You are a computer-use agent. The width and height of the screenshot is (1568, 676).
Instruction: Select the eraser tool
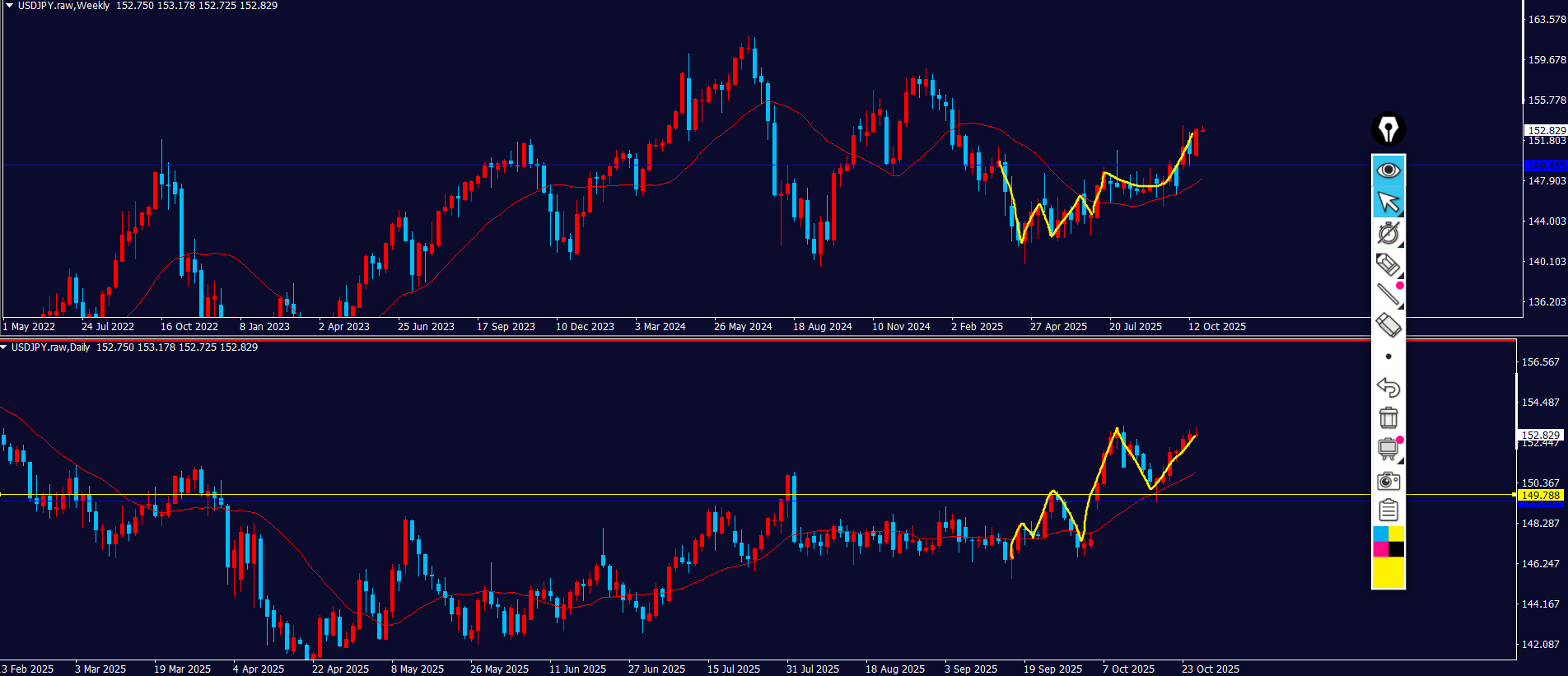point(1388,325)
